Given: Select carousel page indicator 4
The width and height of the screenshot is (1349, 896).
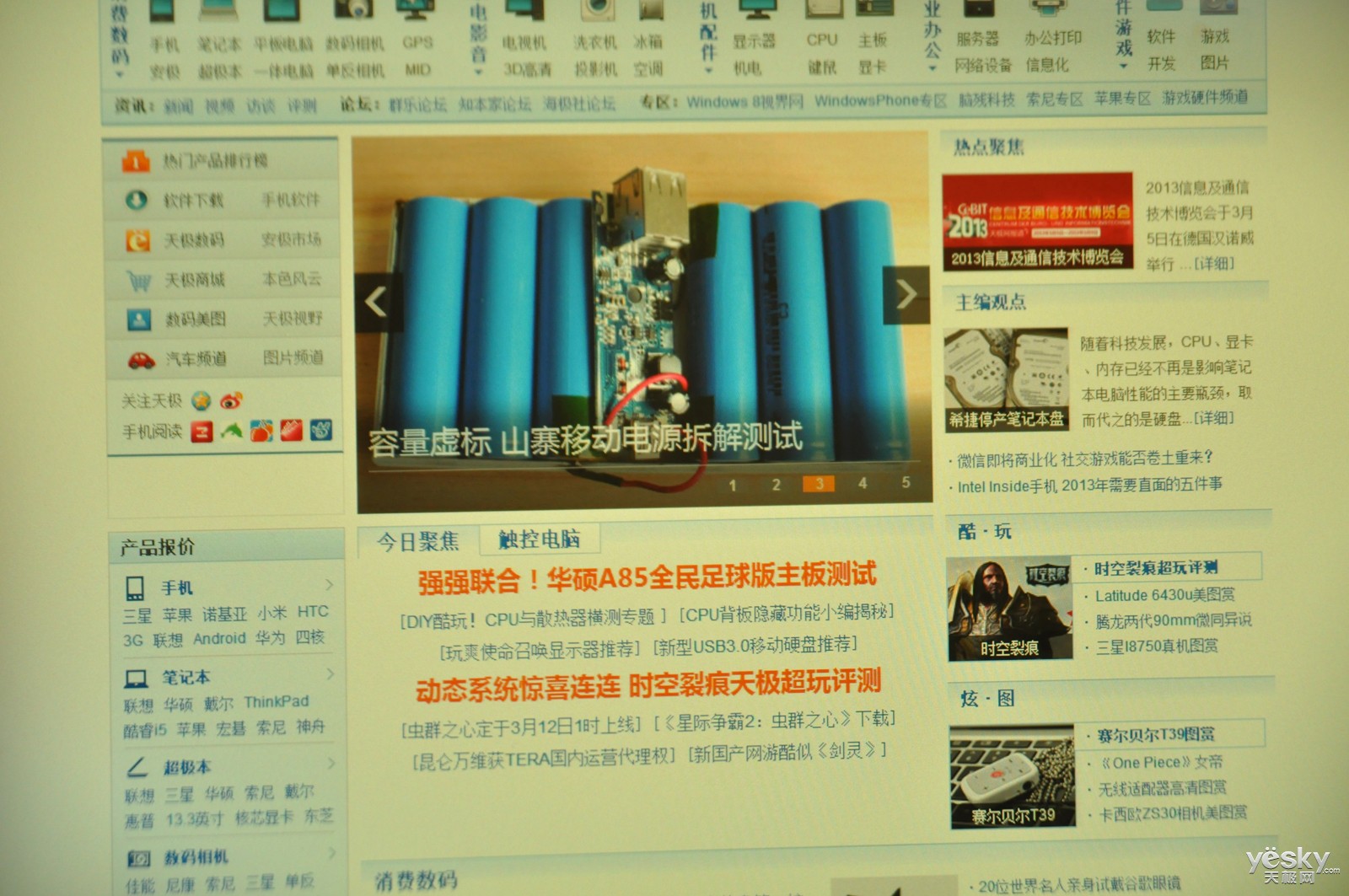Looking at the screenshot, I should pos(862,483).
